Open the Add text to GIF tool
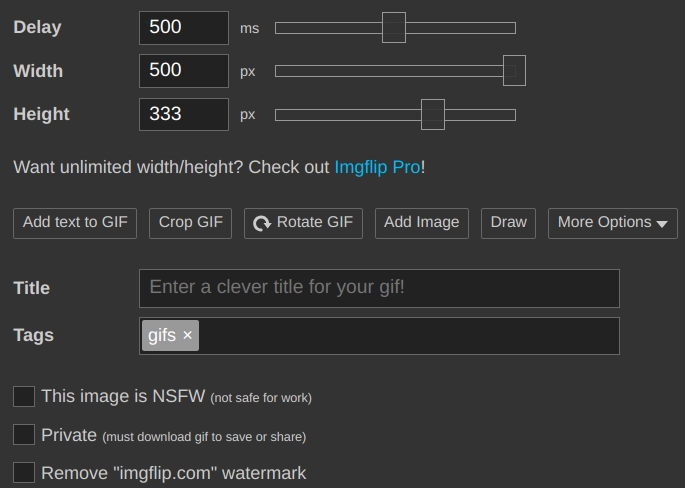685x488 pixels. point(76,223)
